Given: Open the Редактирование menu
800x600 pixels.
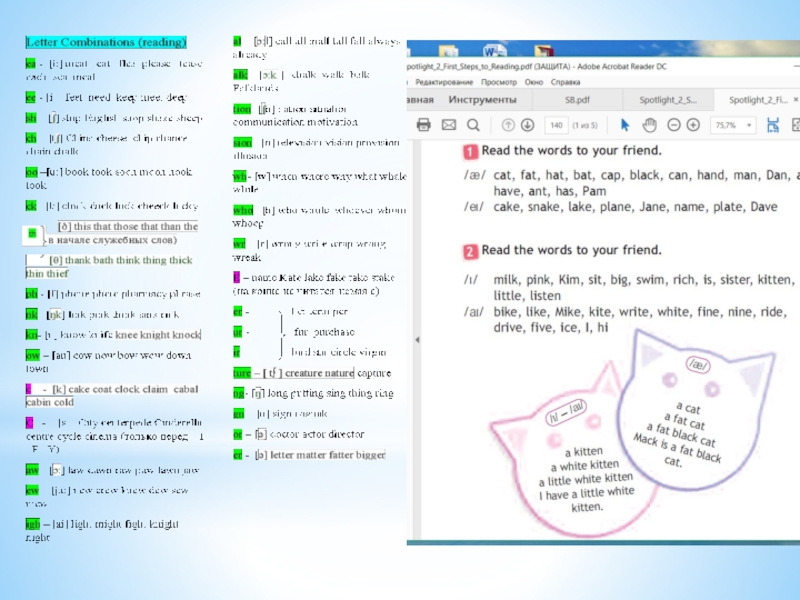Looking at the screenshot, I should click(x=443, y=81).
